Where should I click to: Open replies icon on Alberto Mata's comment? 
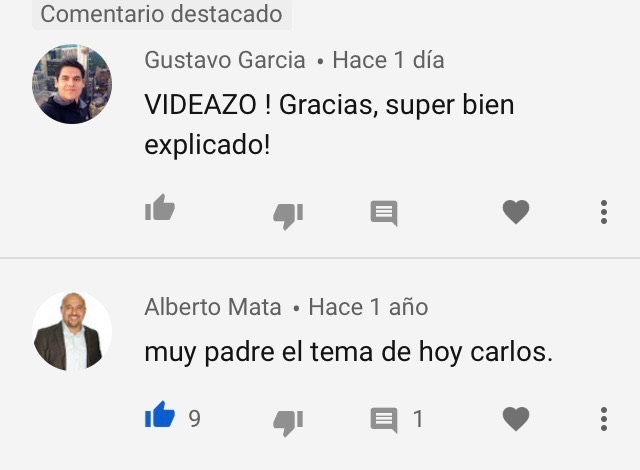pyautogui.click(x=384, y=420)
